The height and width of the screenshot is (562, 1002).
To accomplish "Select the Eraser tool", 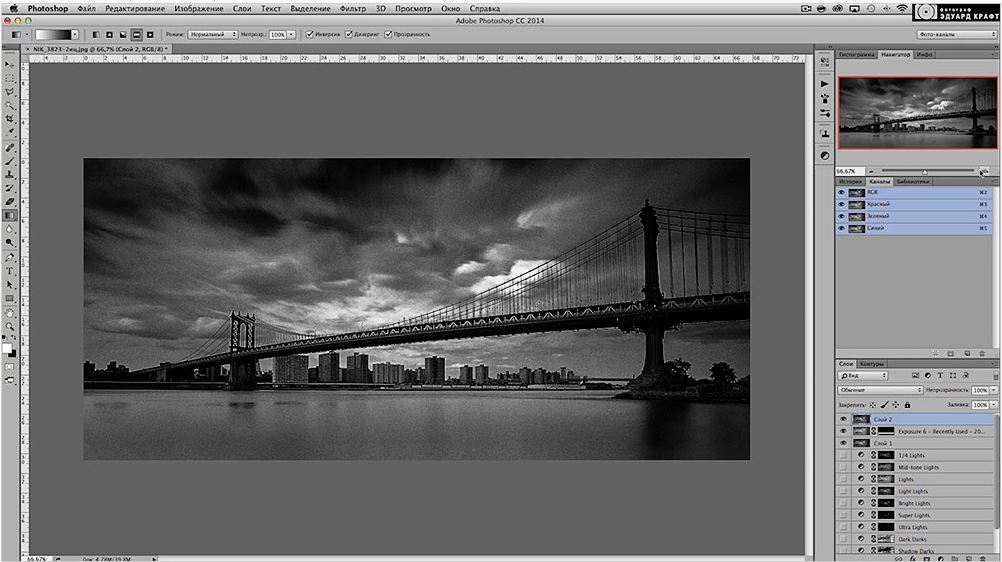I will (x=10, y=201).
